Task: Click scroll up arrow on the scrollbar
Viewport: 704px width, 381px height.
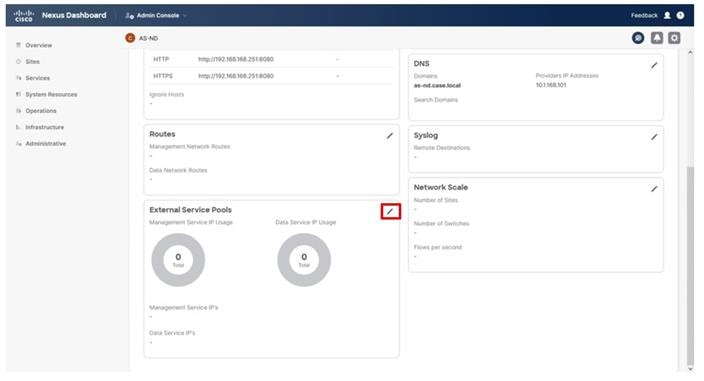Action: tap(690, 53)
